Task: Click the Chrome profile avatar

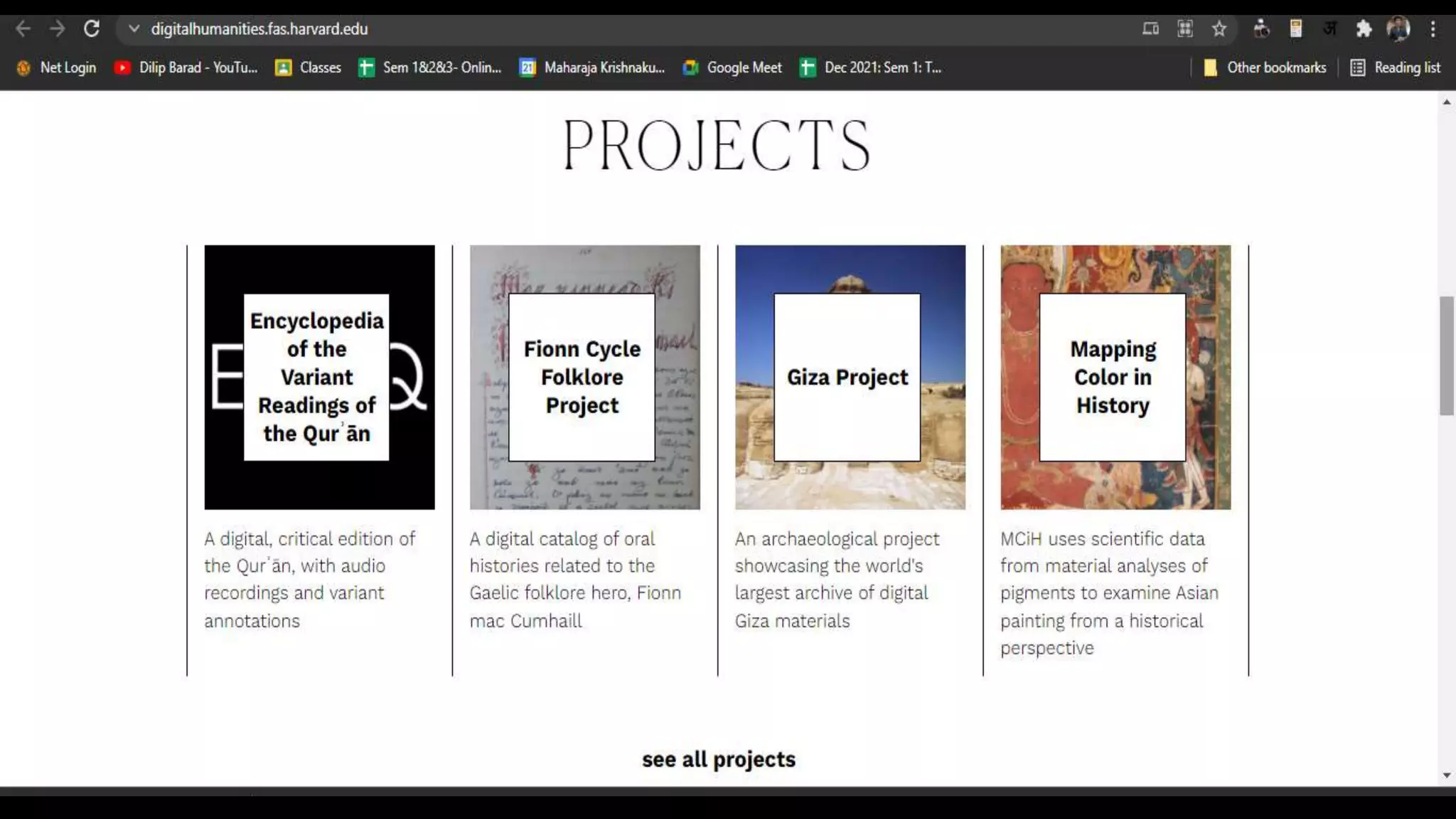Action: tap(1398, 29)
